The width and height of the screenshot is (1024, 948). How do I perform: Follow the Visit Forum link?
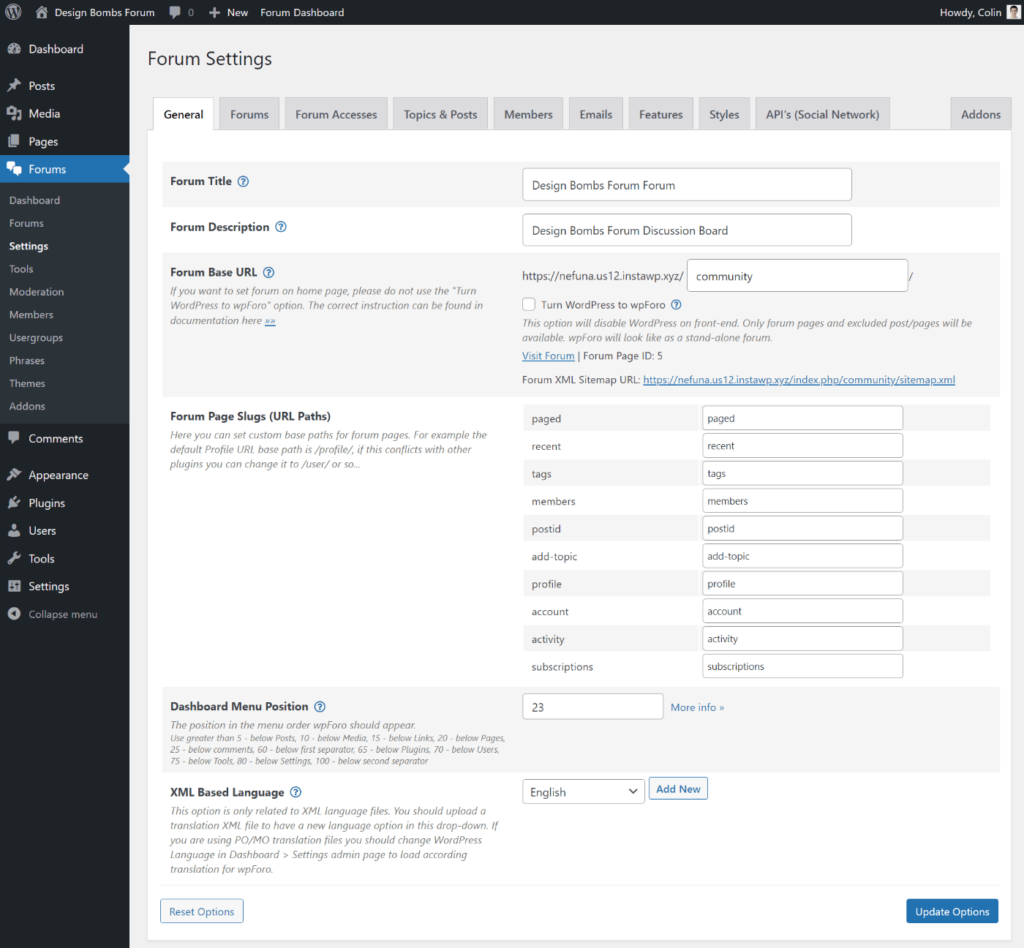tap(548, 356)
